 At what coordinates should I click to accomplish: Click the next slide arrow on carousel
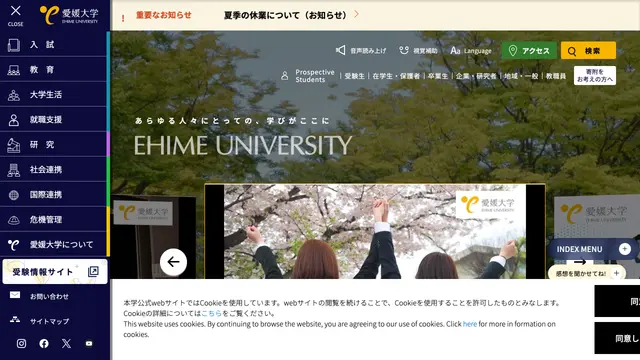580,262
